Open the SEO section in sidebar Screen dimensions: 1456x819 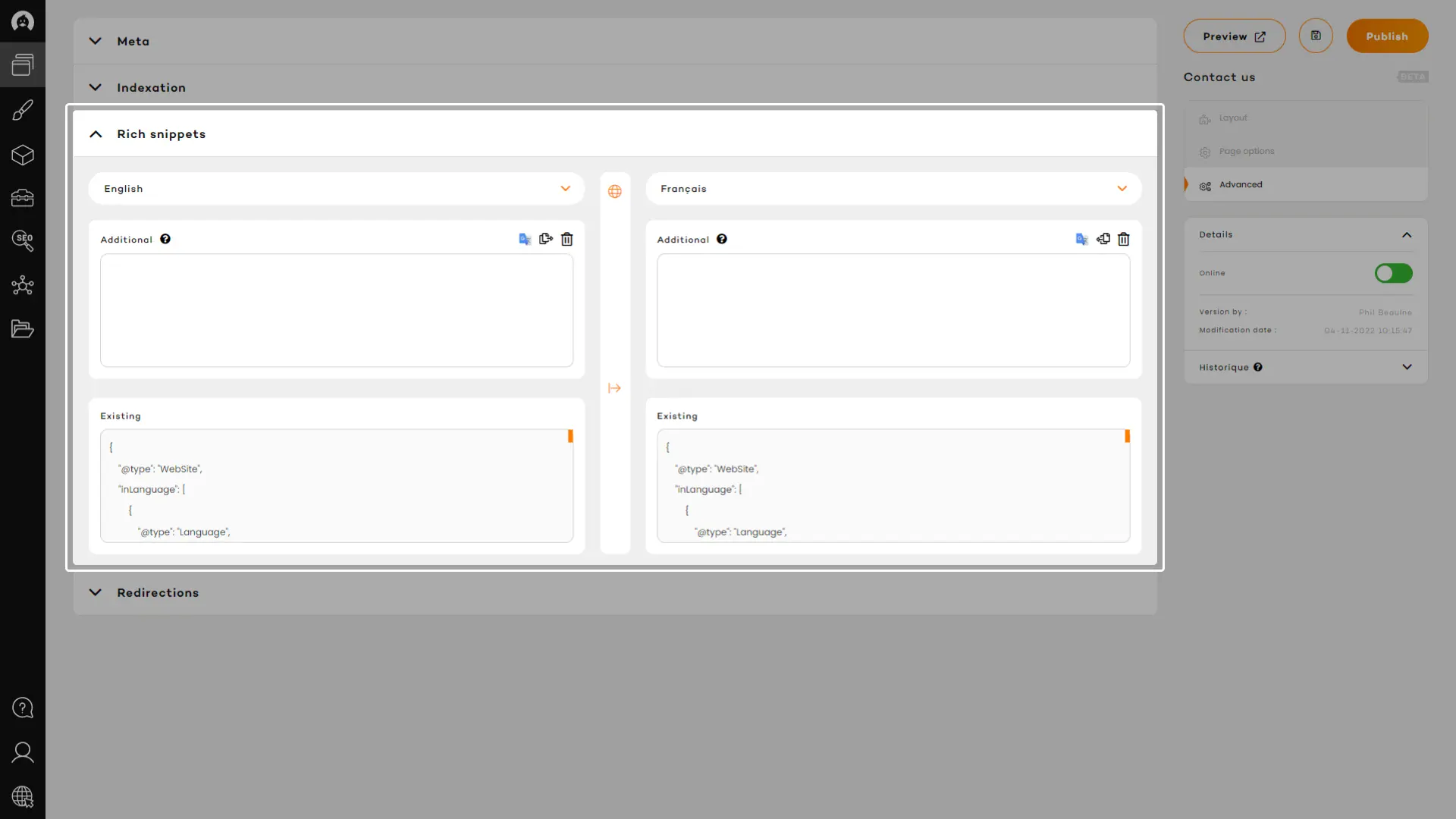pos(23,241)
